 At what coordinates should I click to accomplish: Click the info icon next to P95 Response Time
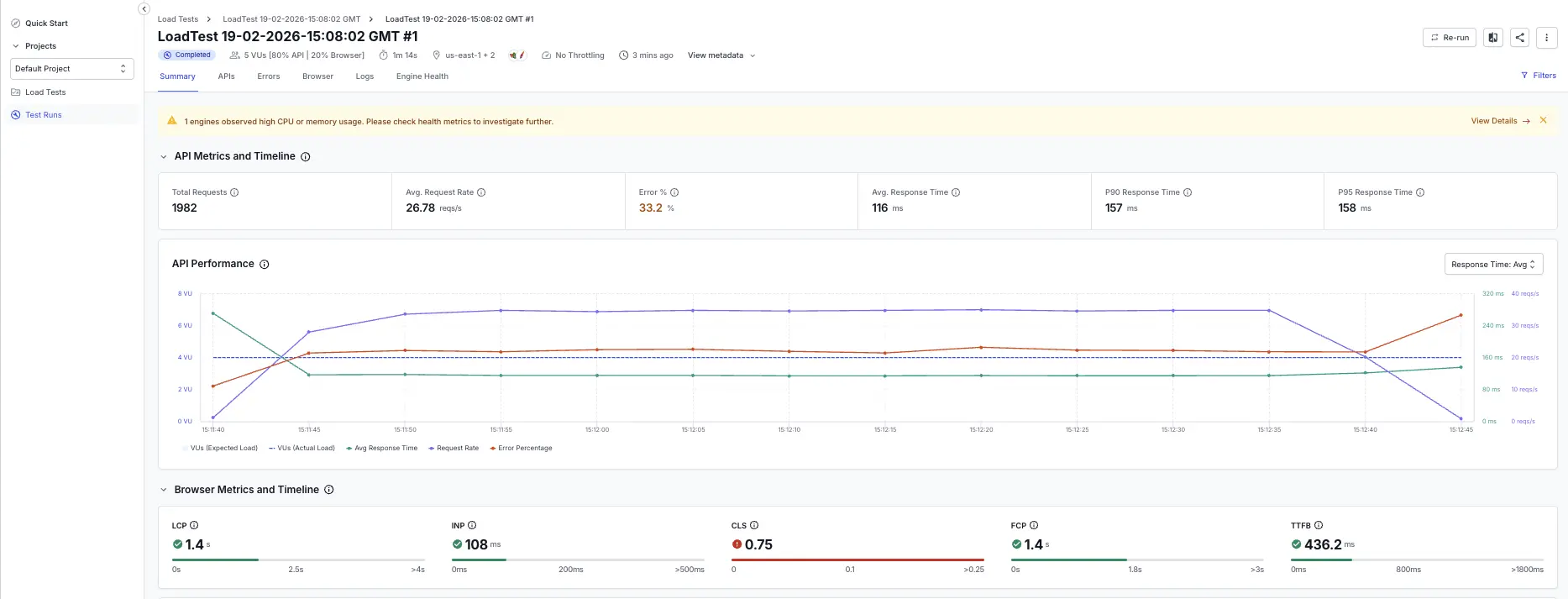pos(1420,192)
